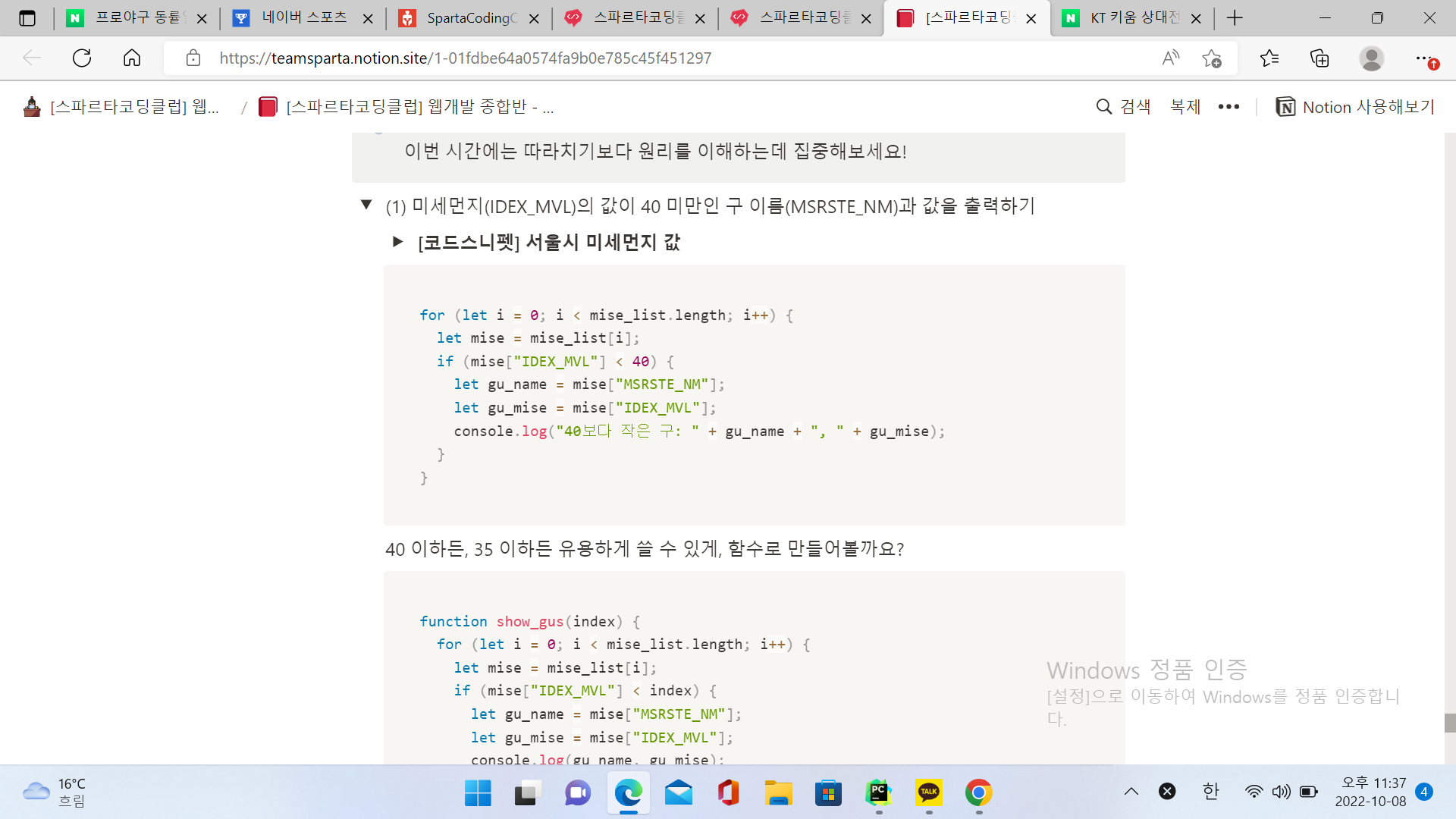The height and width of the screenshot is (819, 1456).
Task: Open Microsoft Office from taskbar
Action: pyautogui.click(x=728, y=793)
